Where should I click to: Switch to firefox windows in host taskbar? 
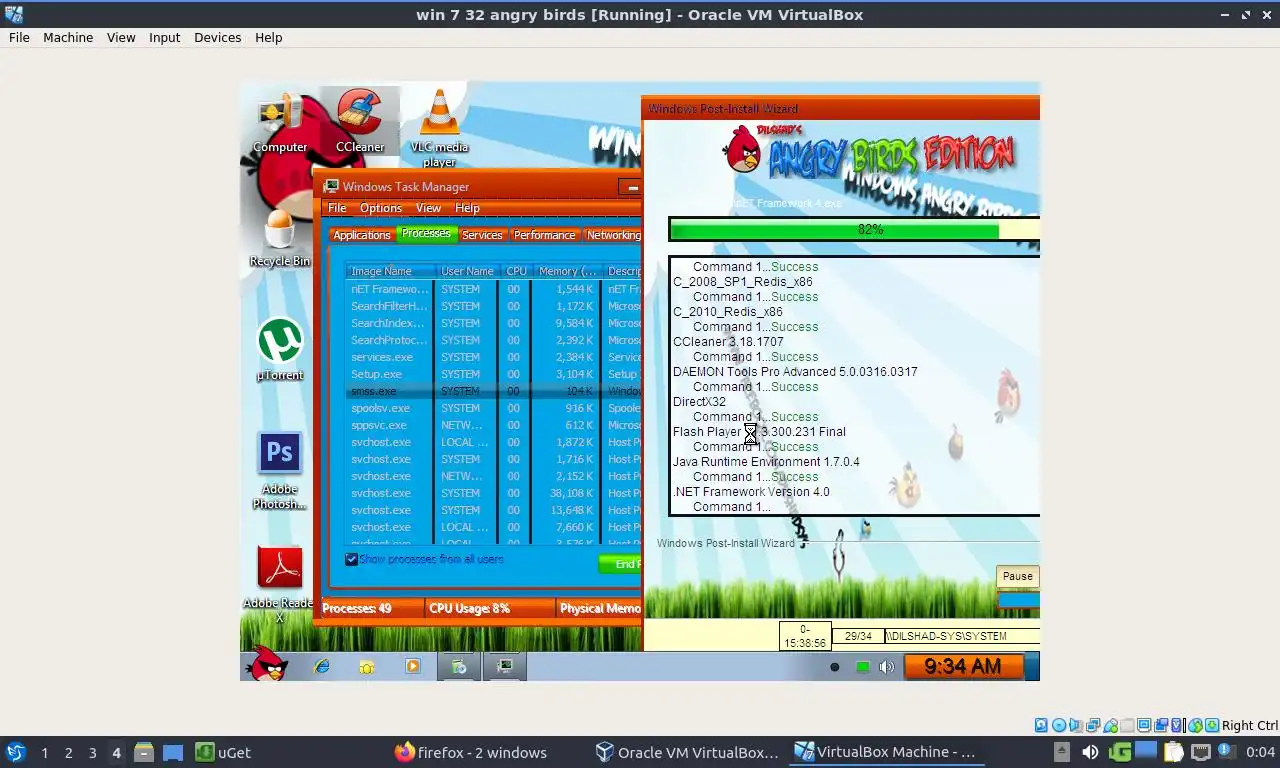(471, 752)
